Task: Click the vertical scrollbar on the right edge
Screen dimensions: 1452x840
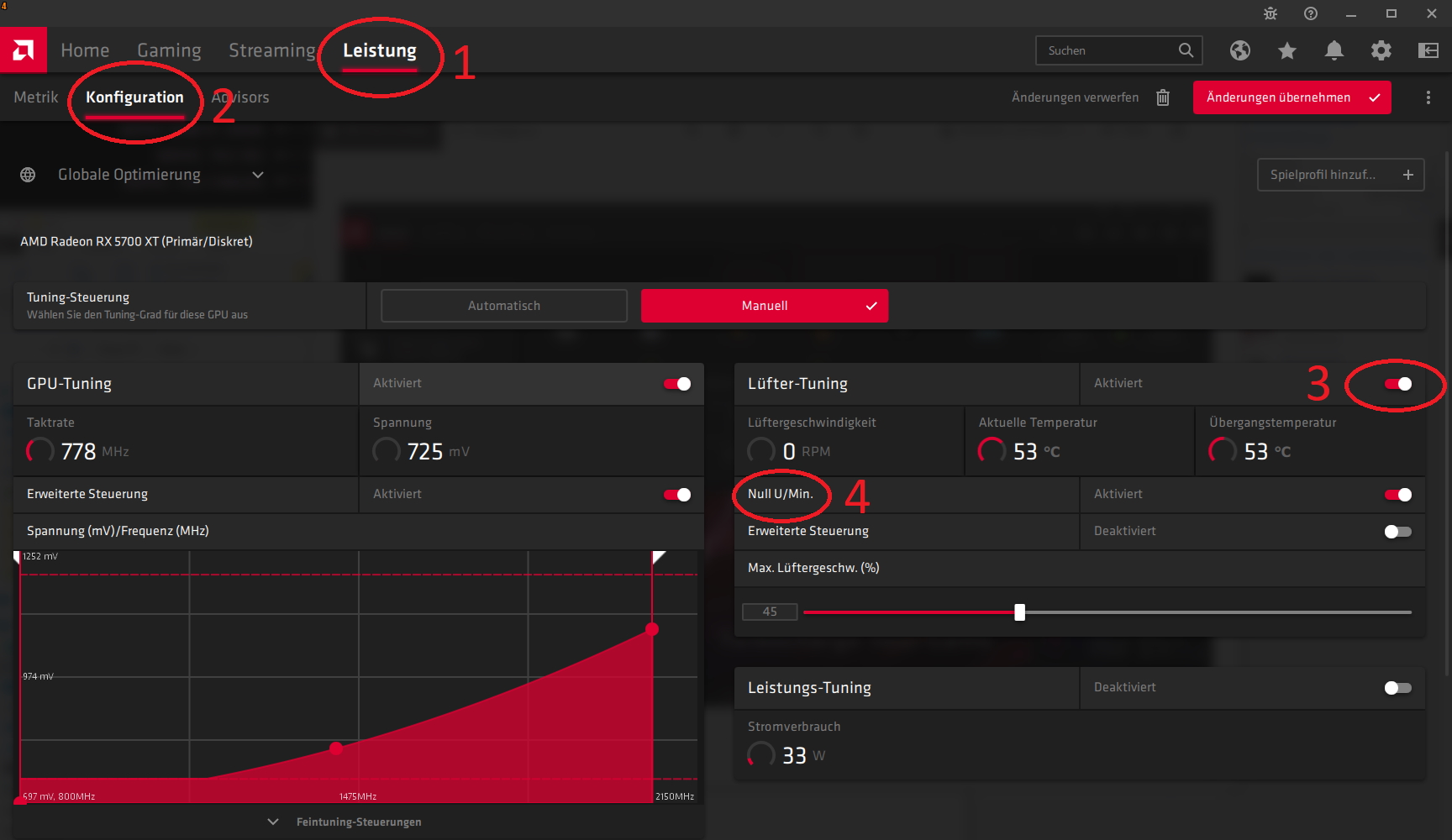Action: tap(1447, 412)
